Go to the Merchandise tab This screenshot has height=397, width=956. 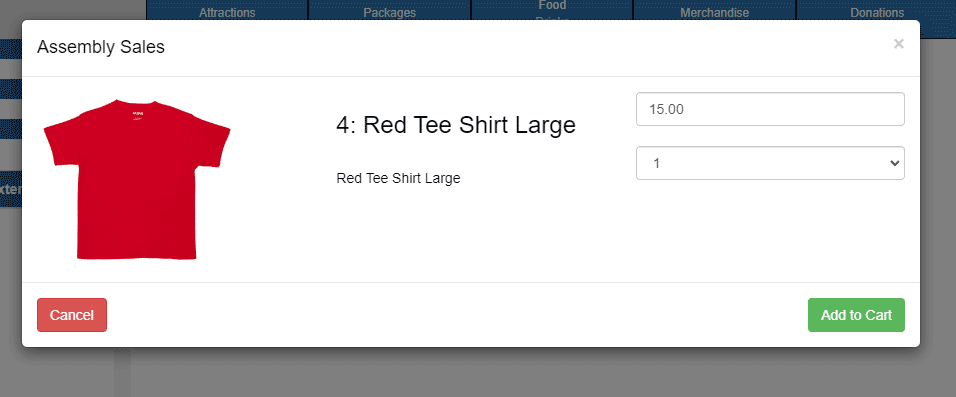pyautogui.click(x=715, y=11)
